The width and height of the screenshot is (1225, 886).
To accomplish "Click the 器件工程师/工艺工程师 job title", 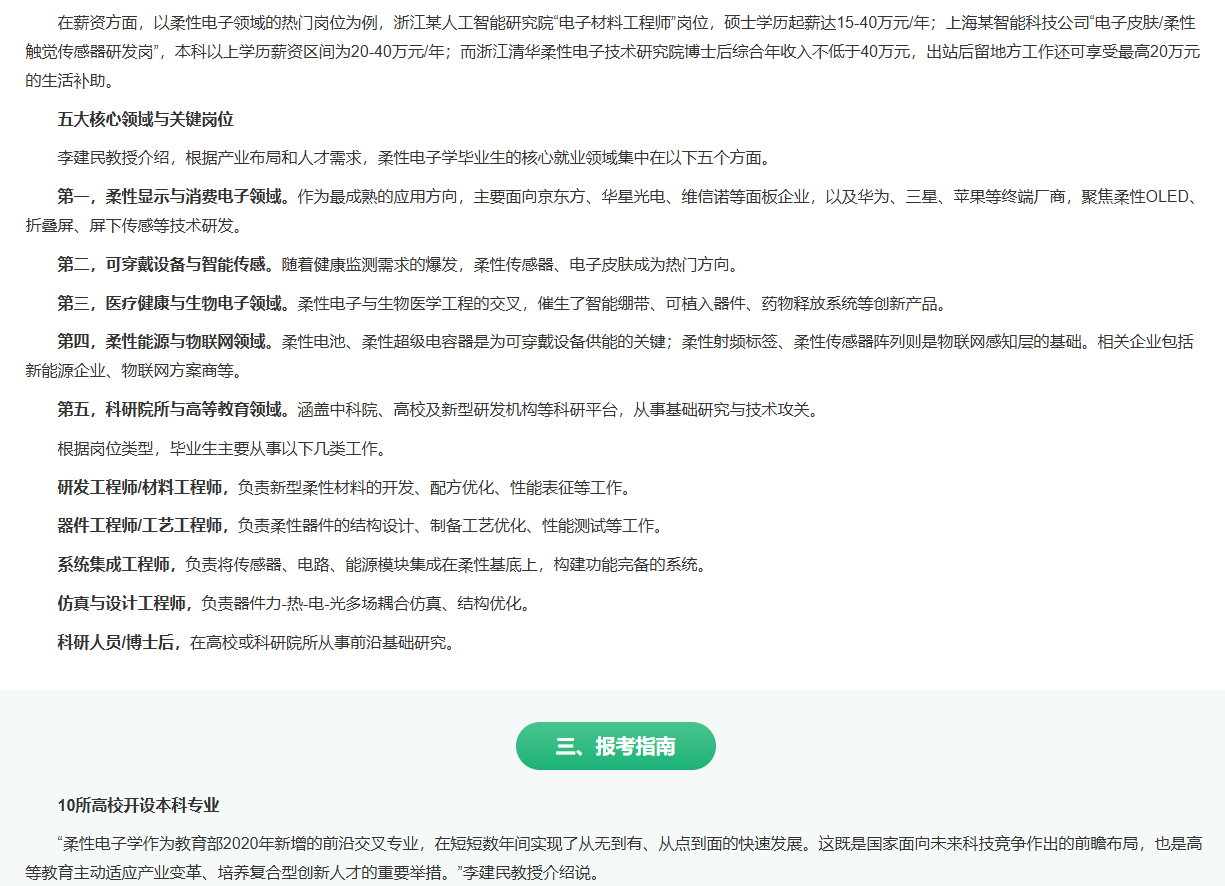I will pos(143,526).
